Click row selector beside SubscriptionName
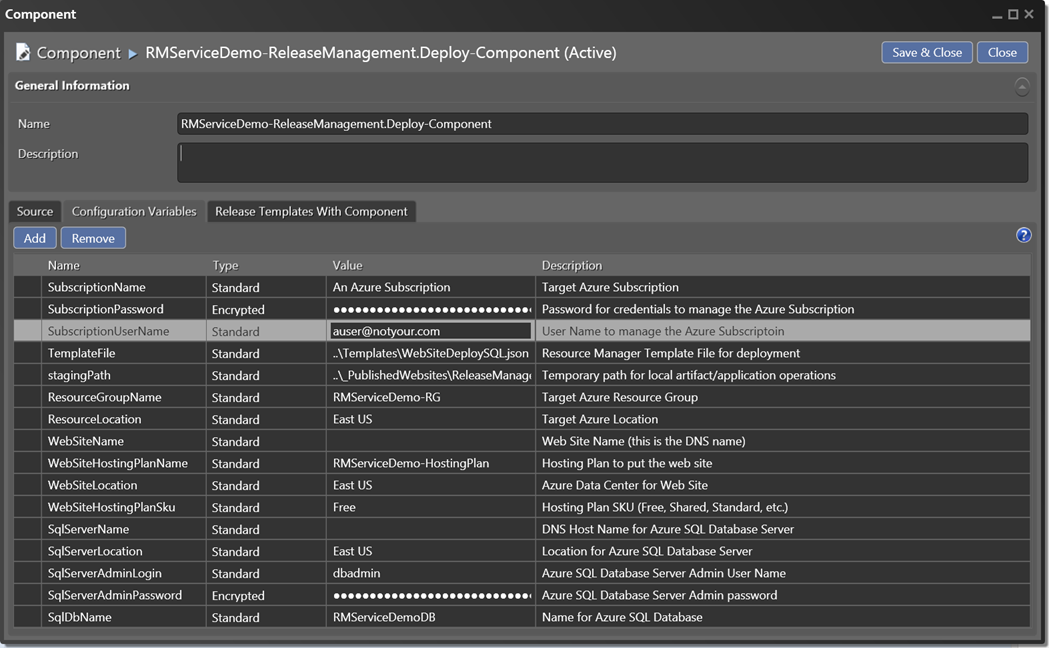 tap(27, 287)
